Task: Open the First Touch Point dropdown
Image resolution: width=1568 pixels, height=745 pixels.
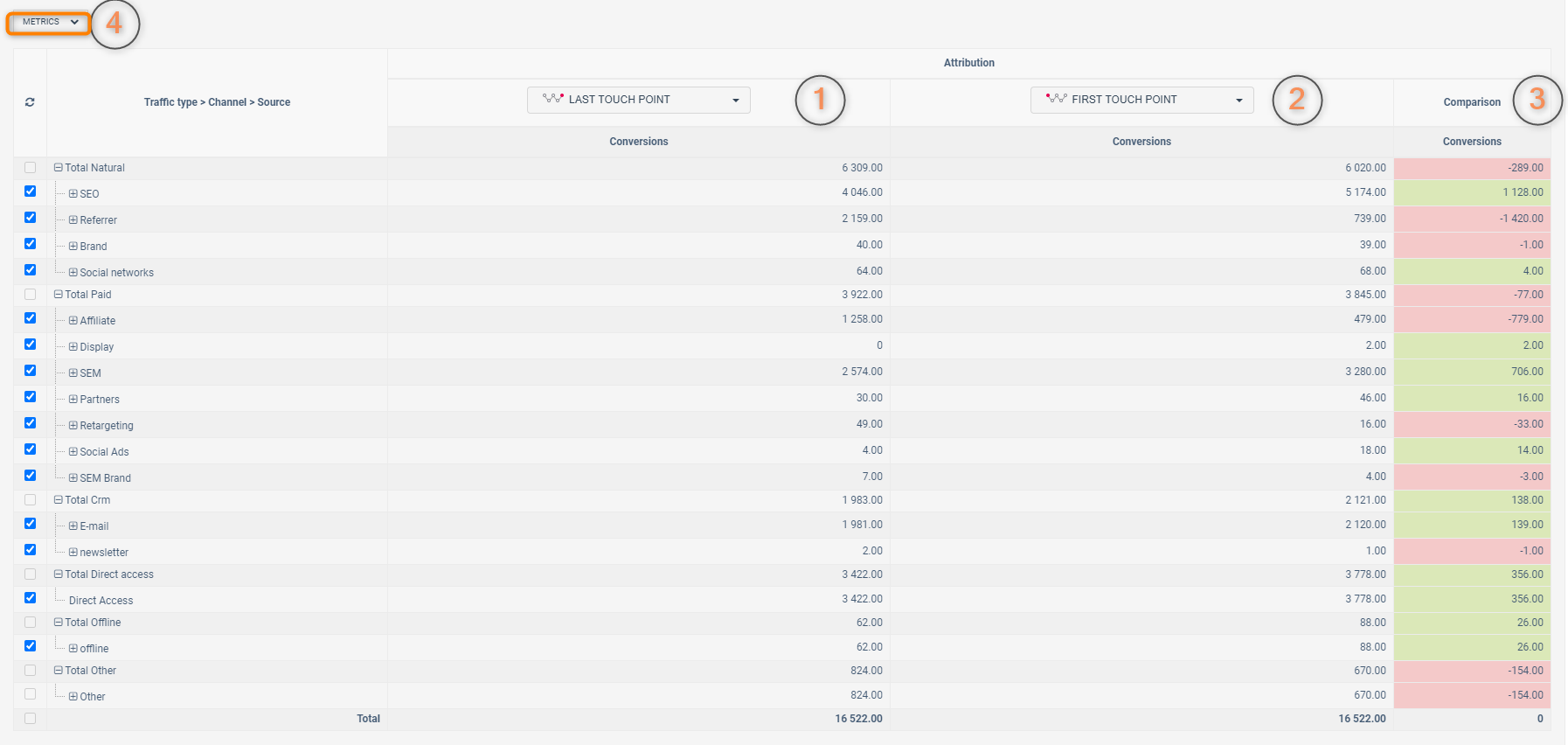Action: pyautogui.click(x=1141, y=100)
